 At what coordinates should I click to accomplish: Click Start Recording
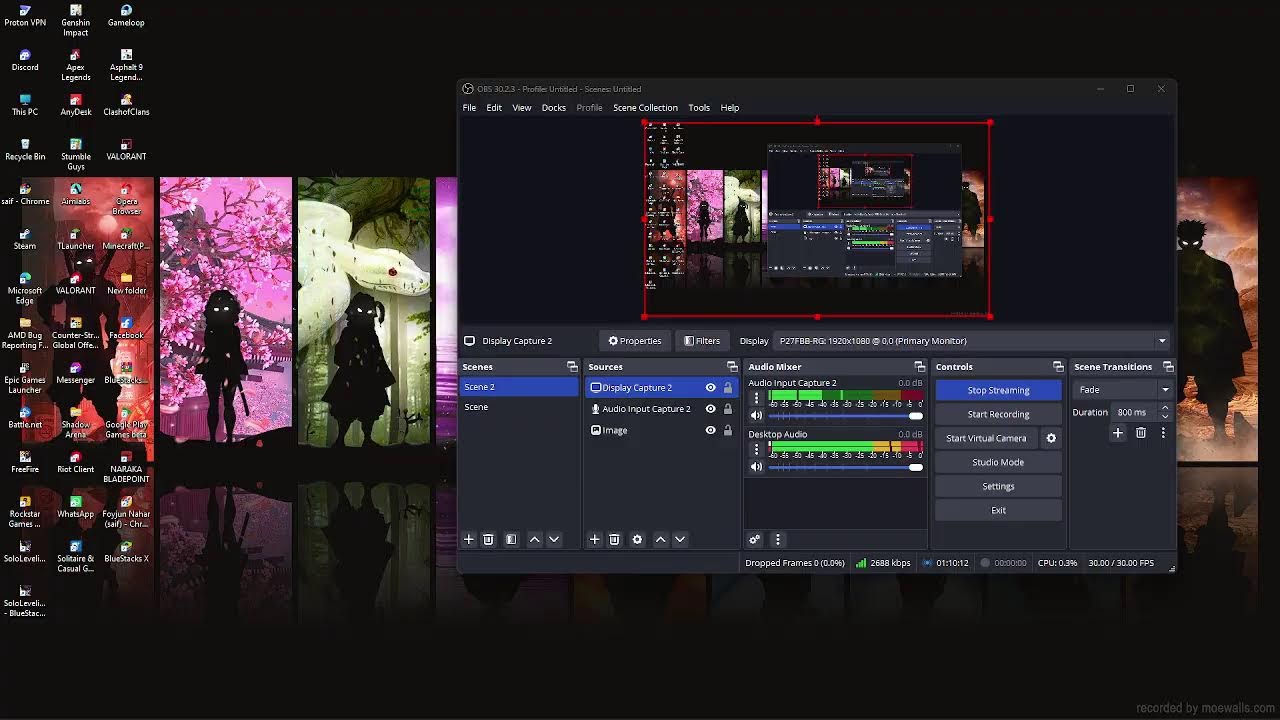click(998, 414)
